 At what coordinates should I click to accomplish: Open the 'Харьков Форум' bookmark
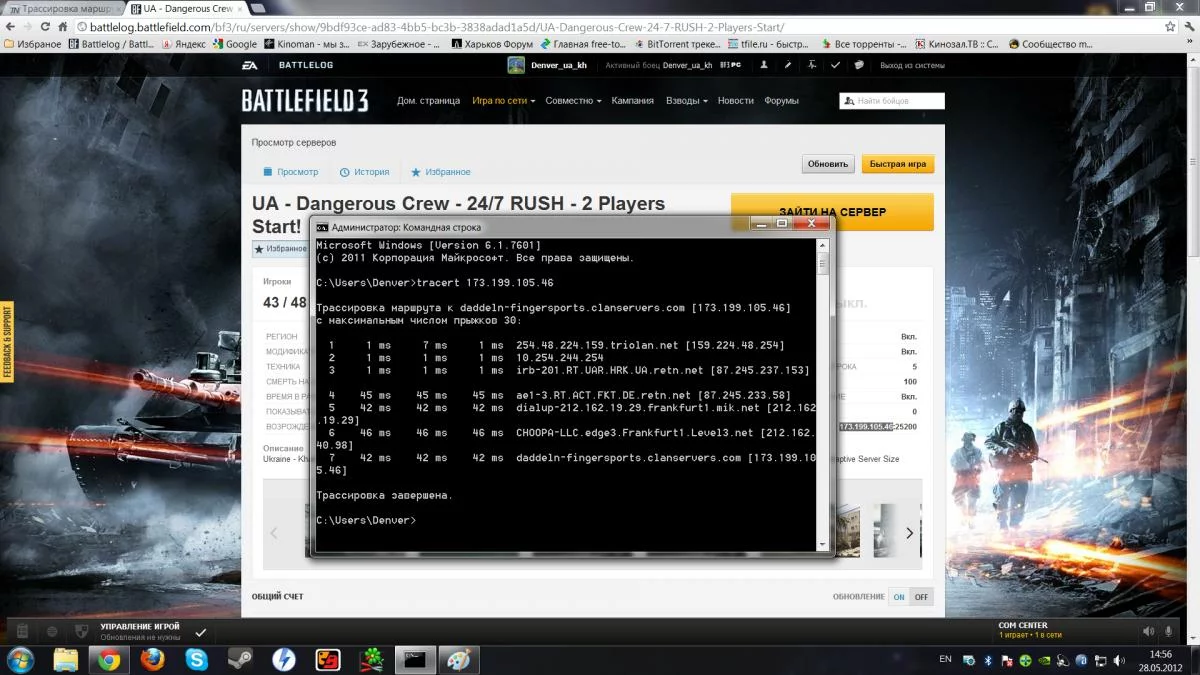pos(491,44)
